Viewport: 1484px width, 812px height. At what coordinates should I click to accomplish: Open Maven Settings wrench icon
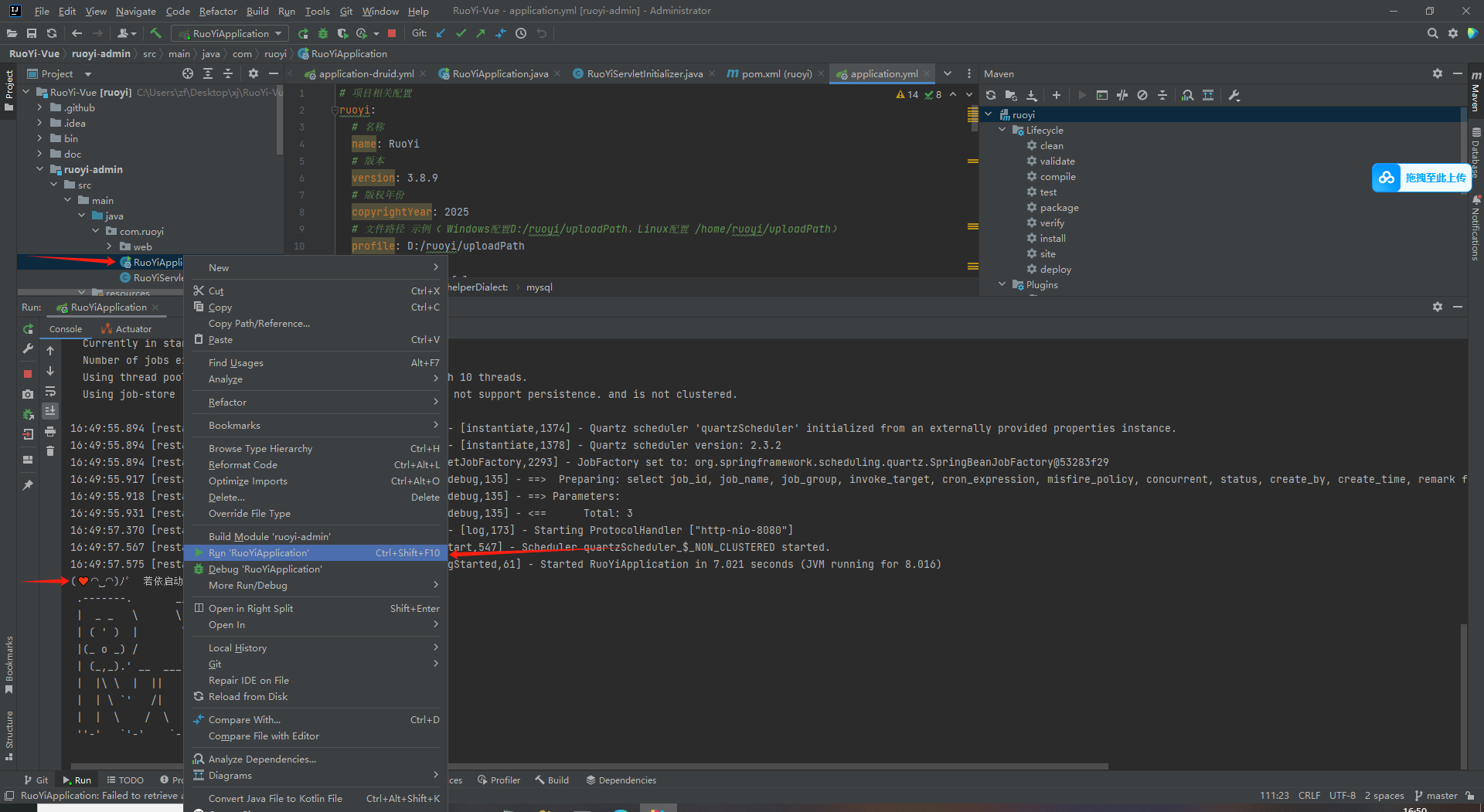[x=1234, y=95]
